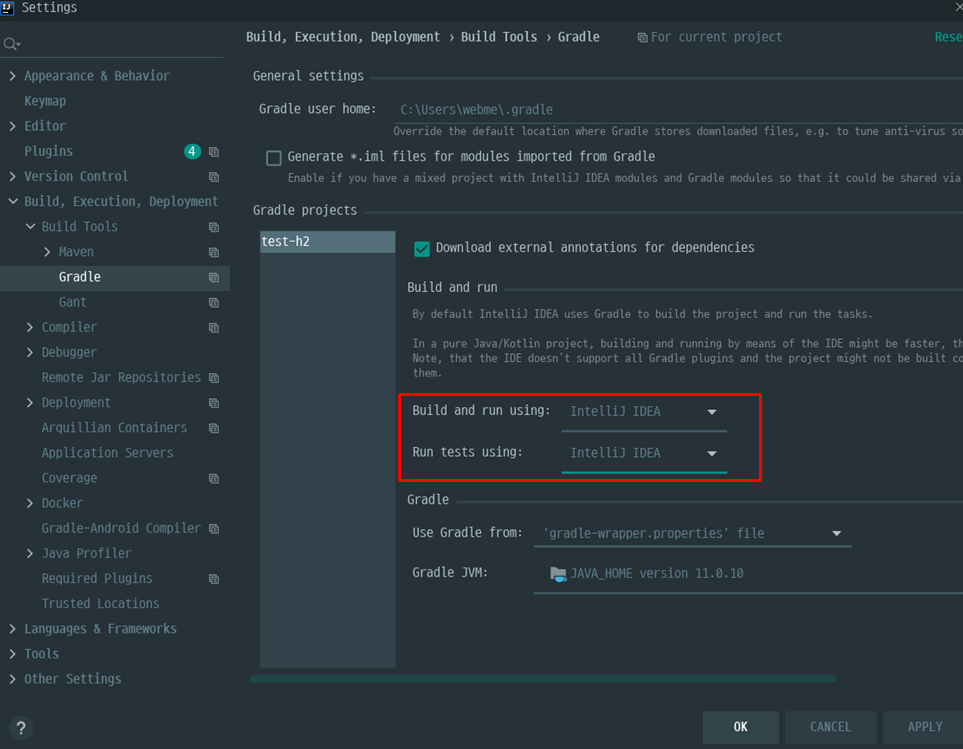Click the horizontal scrollbar of settings panel
Viewport: 963px width, 749px height.
(x=543, y=678)
